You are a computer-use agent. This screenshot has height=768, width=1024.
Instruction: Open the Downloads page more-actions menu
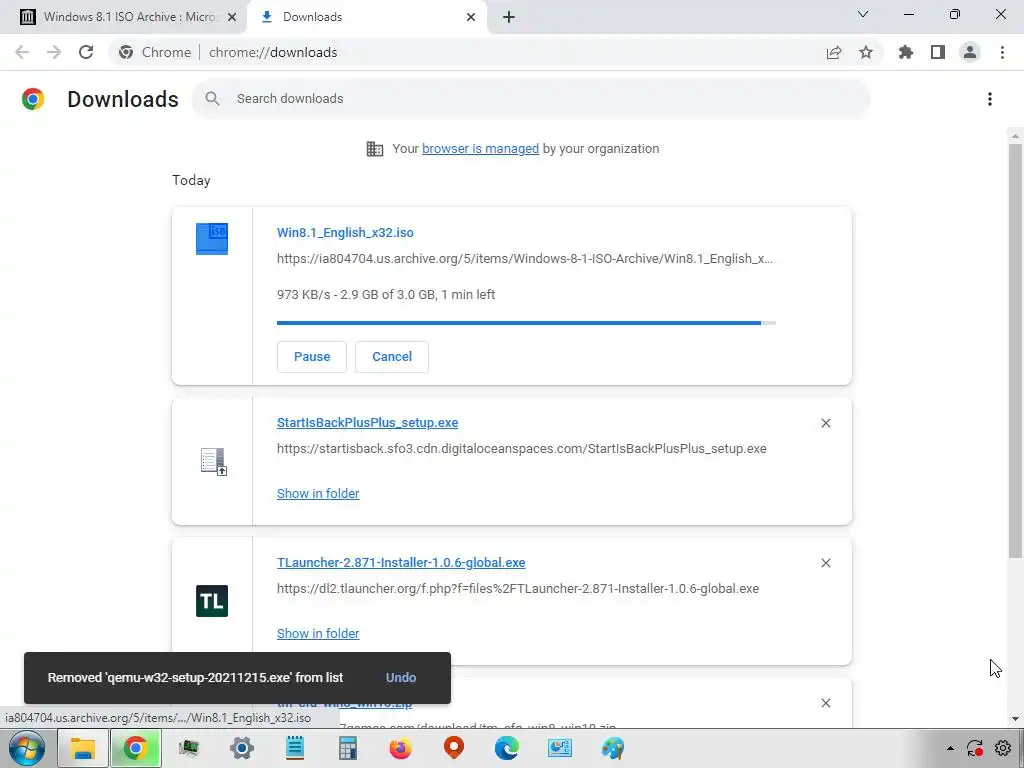[x=990, y=99]
